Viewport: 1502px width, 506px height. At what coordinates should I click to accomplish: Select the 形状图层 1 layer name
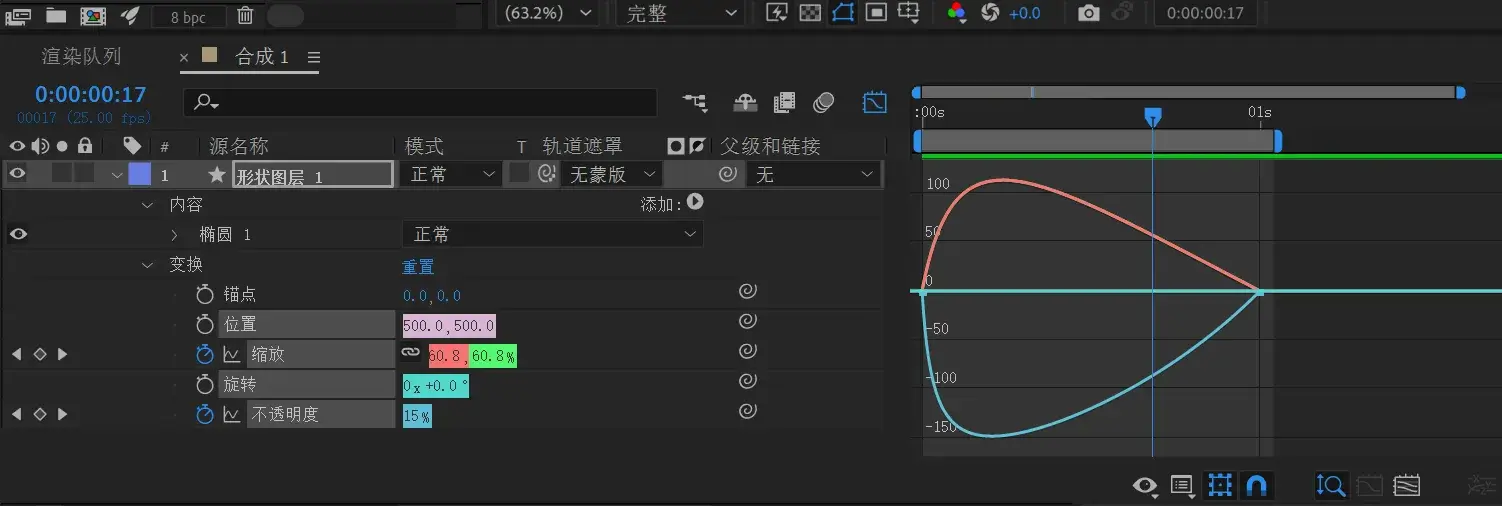click(x=313, y=175)
